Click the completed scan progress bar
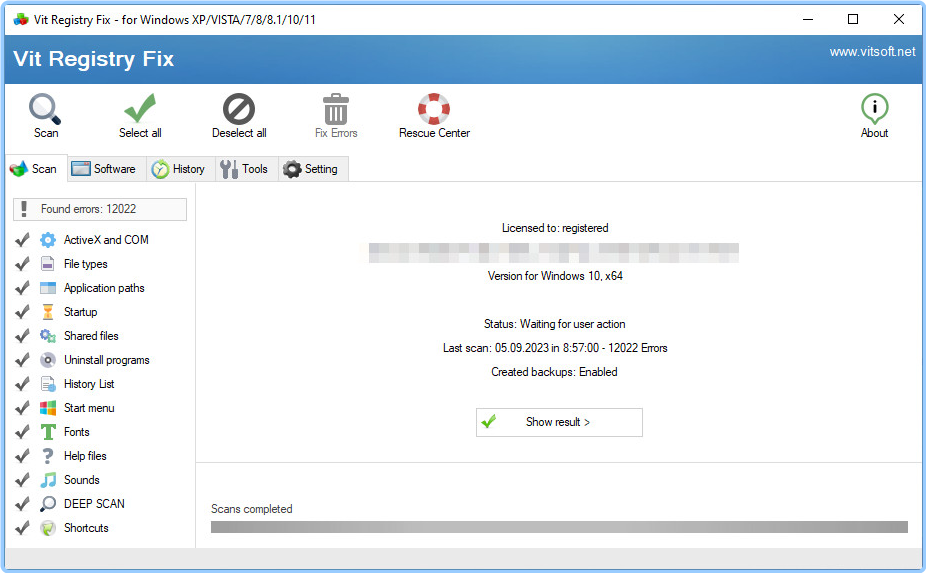 [559, 527]
